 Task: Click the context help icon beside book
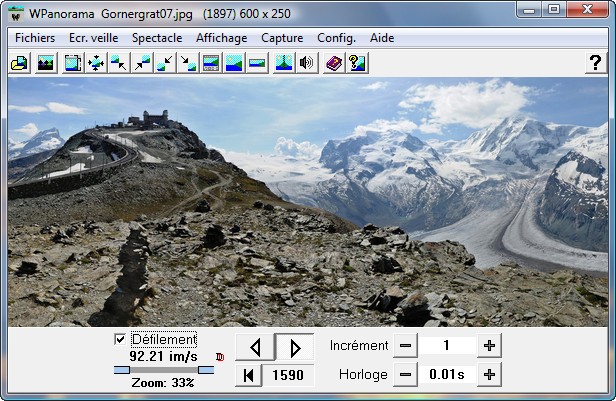point(356,63)
